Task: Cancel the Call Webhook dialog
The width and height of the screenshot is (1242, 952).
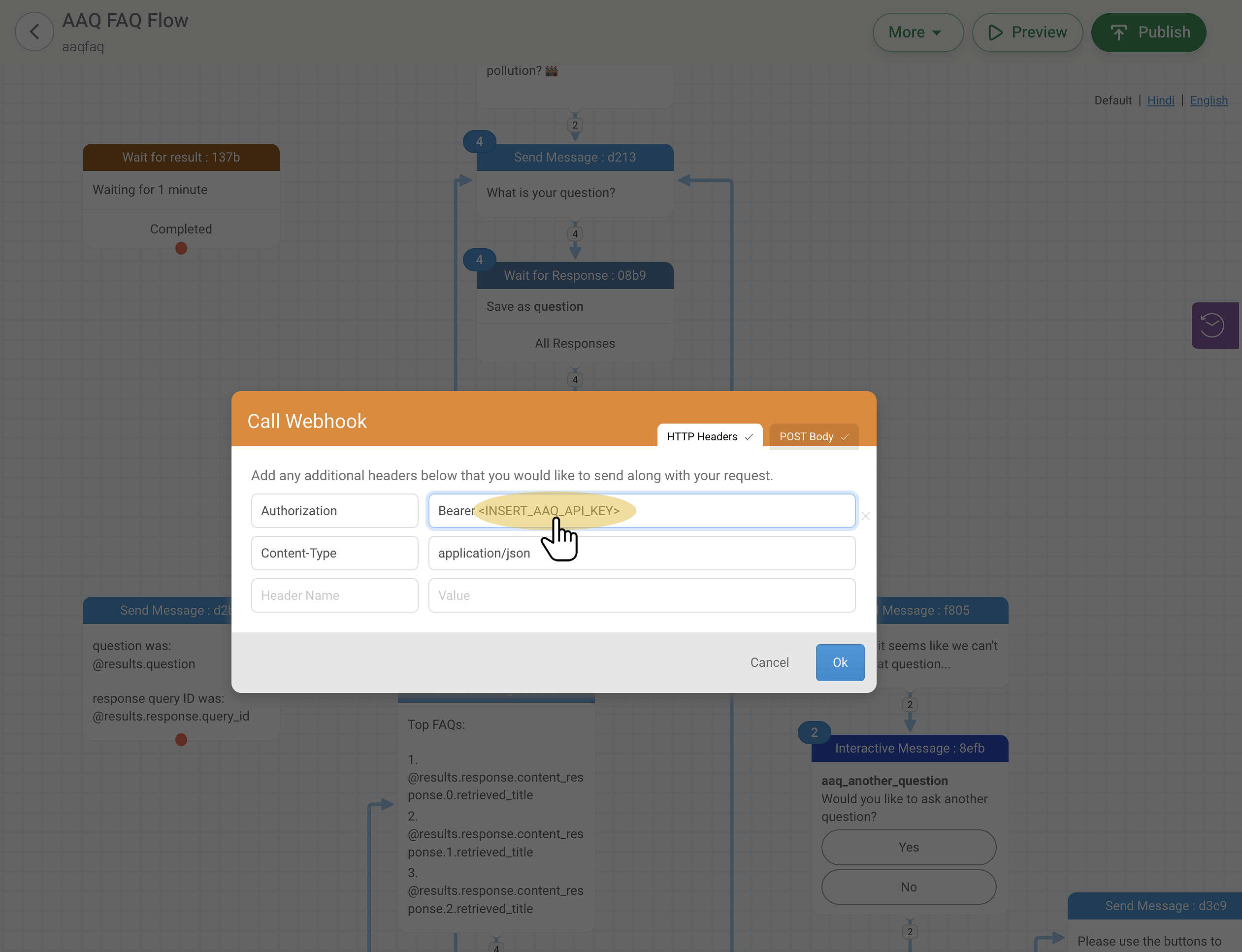Action: [x=769, y=662]
